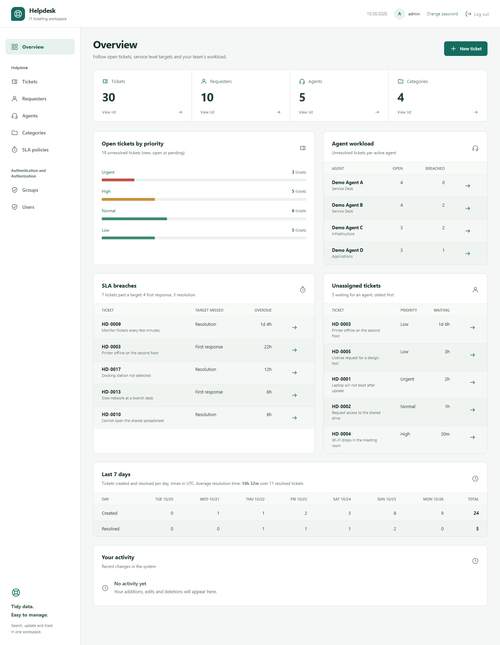Screen dimensions: 500x645
Task: Open HD-0001 arrow in Unassigned tickets
Action: tap(472, 383)
